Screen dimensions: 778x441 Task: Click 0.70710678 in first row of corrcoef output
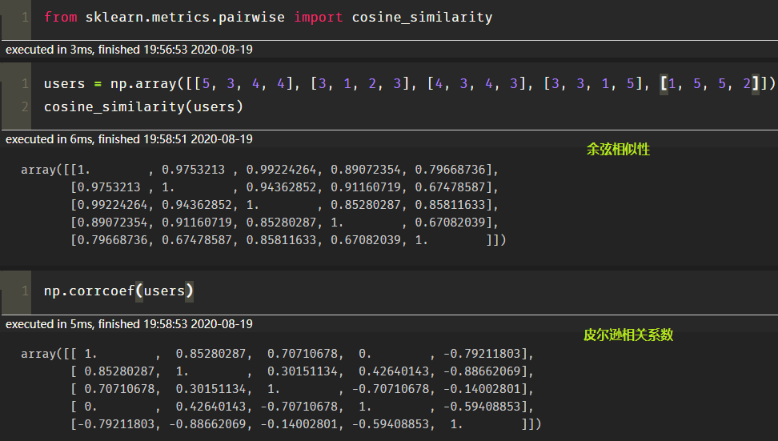click(302, 354)
